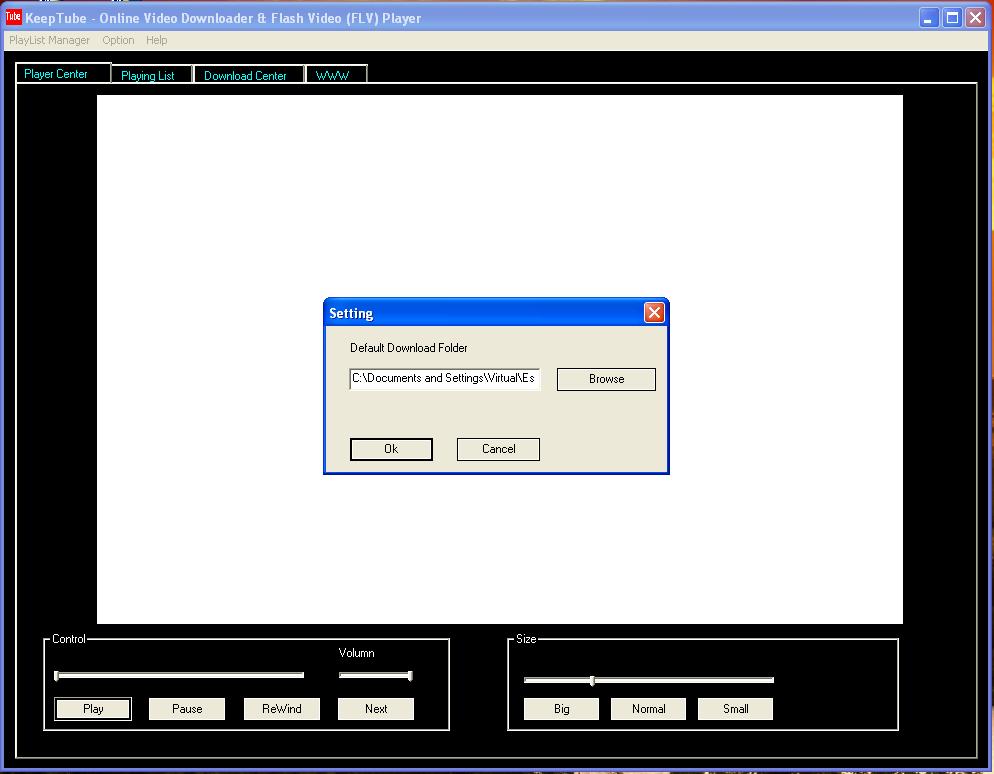
Task: Click the ReWind button
Action: point(281,709)
